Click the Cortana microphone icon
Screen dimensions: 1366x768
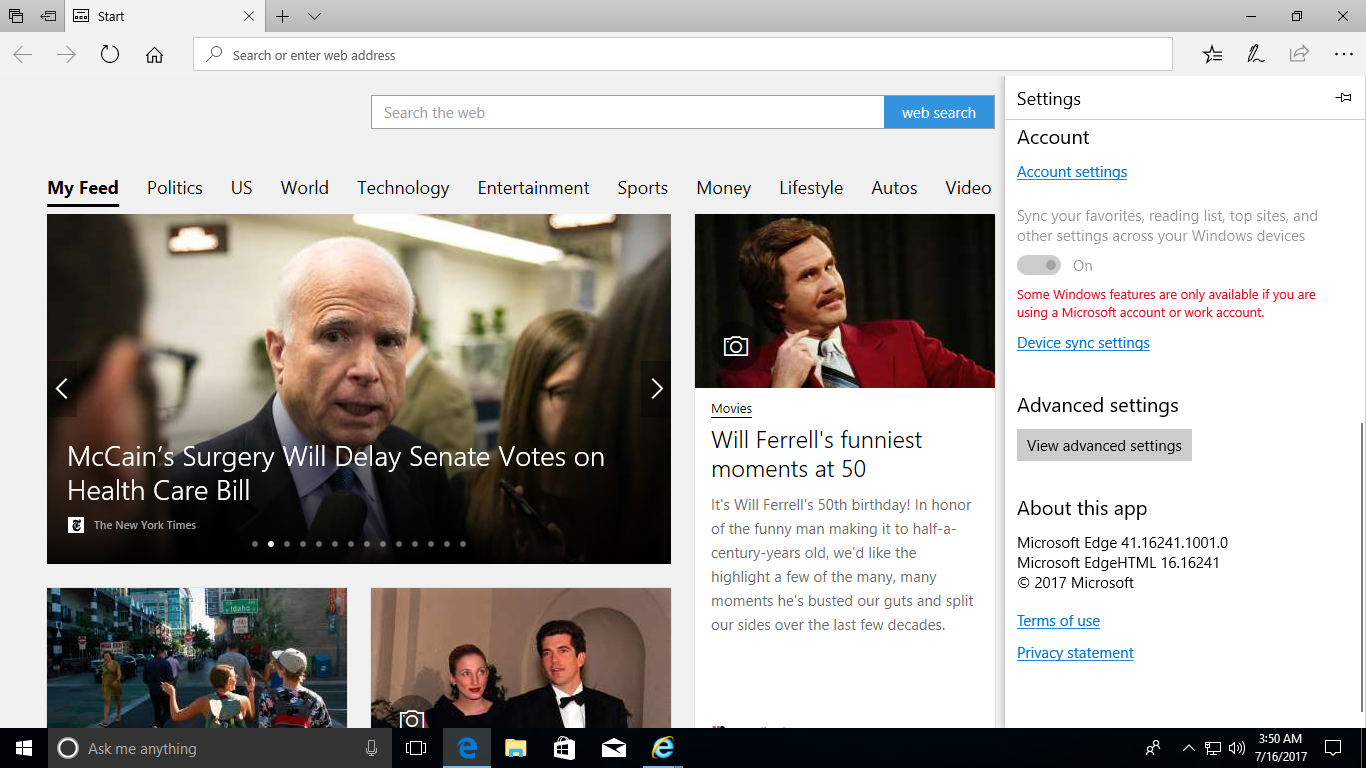(x=372, y=748)
